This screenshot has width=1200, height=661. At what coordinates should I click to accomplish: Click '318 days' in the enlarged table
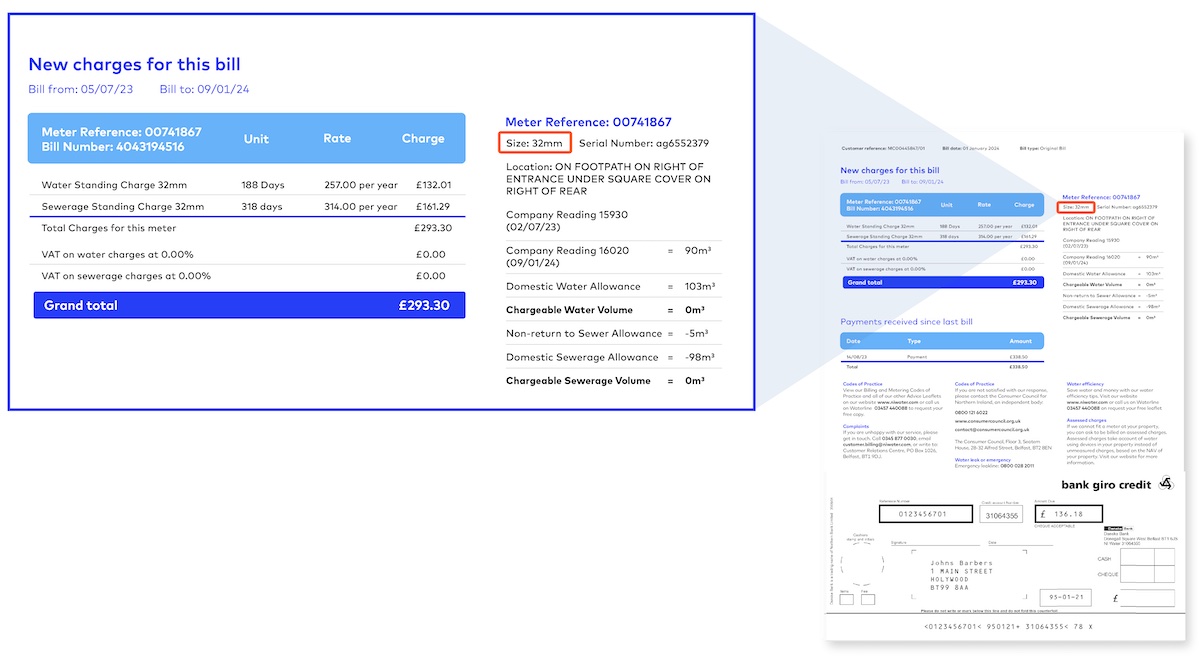click(264, 207)
